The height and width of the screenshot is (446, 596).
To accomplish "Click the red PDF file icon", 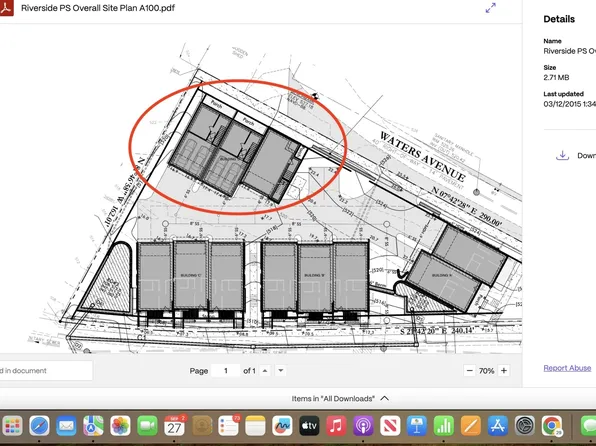I will click(x=6, y=8).
